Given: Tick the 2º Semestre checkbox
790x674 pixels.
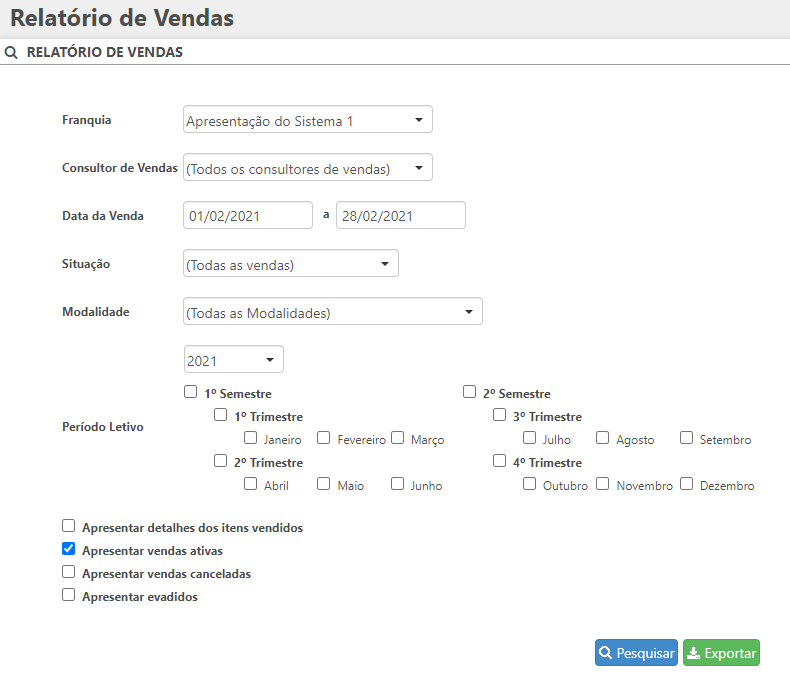Looking at the screenshot, I should [469, 392].
